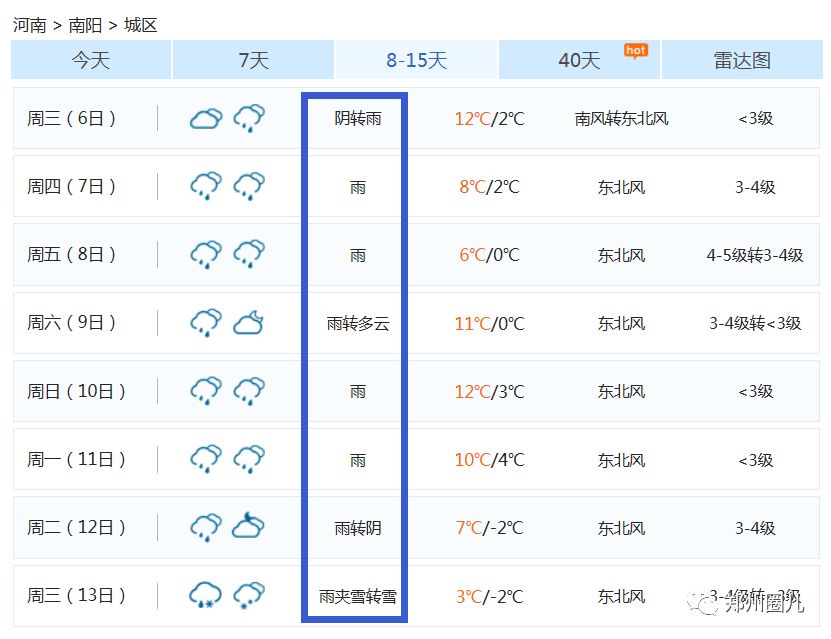Click the night overcast icon for 周二 12日
Viewport: 831px width, 639px height.
[248, 527]
